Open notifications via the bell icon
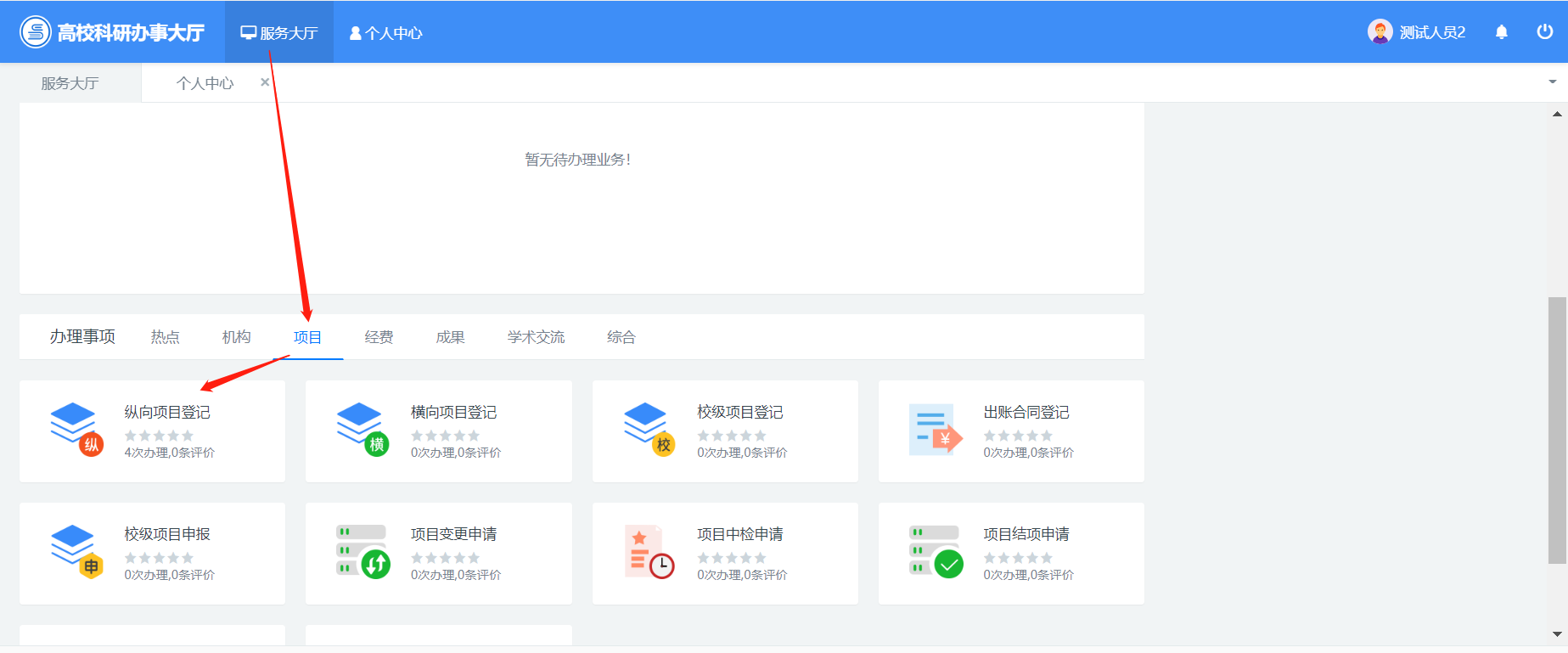This screenshot has width=1568, height=653. [x=1501, y=32]
